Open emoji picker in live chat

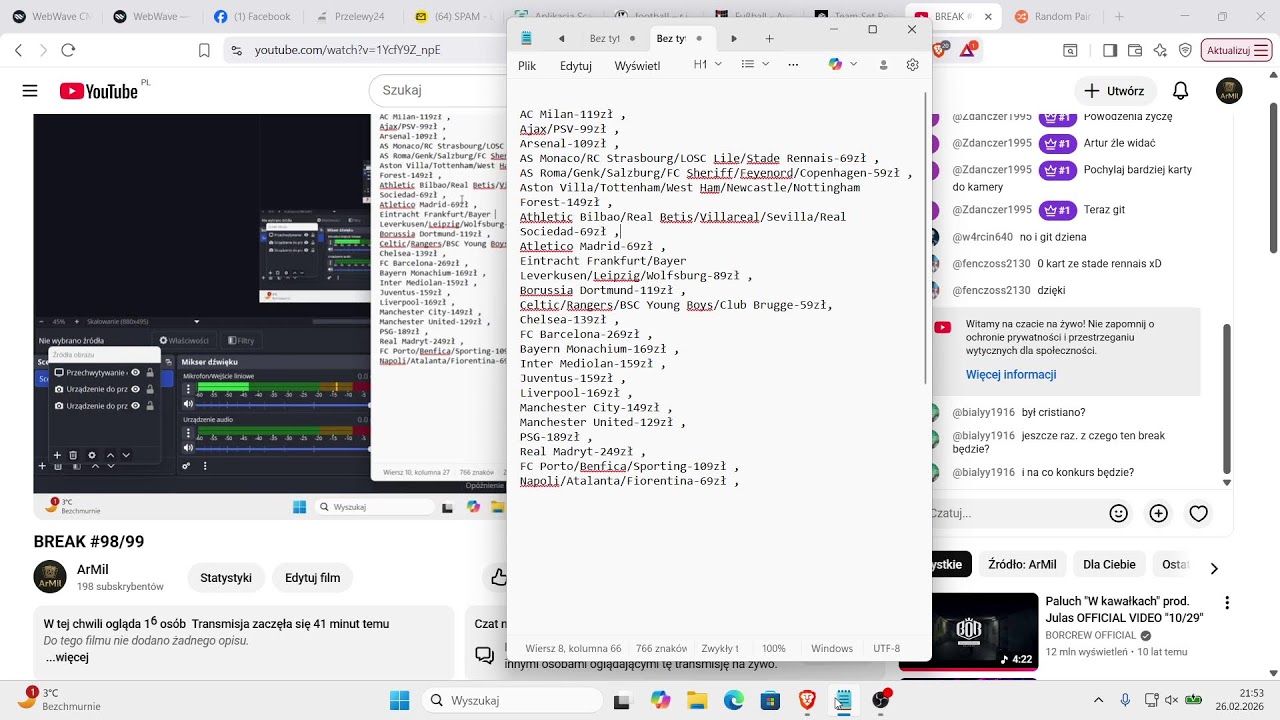(1119, 513)
